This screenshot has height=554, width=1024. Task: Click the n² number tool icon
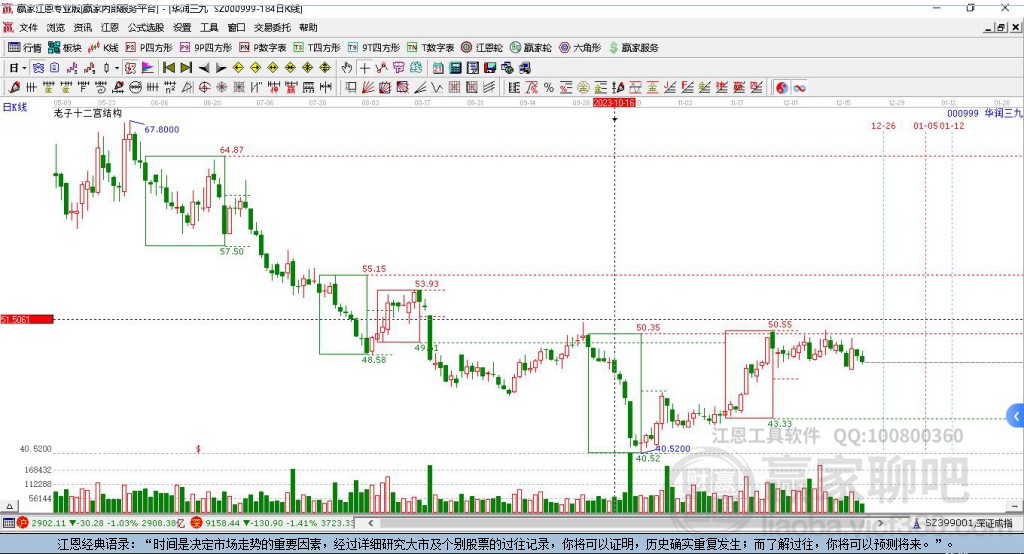(170, 87)
